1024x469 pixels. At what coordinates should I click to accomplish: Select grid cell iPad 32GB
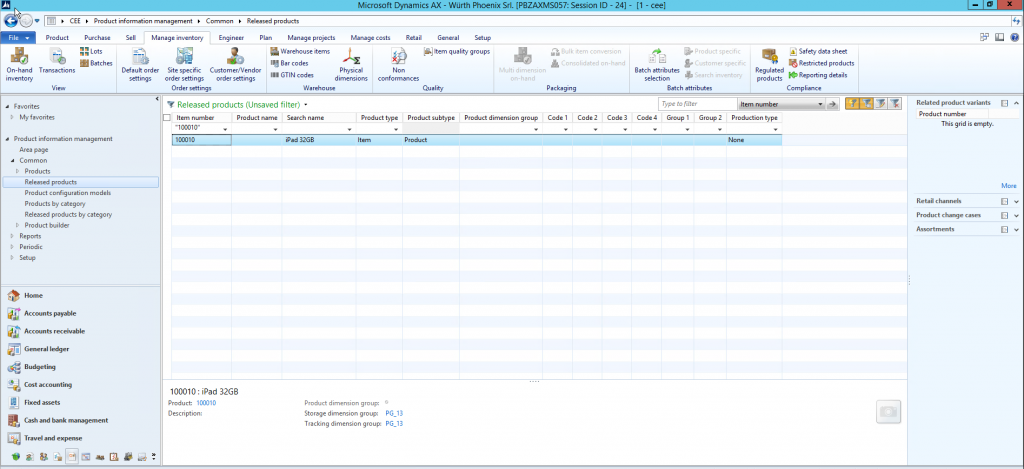pyautogui.click(x=319, y=140)
